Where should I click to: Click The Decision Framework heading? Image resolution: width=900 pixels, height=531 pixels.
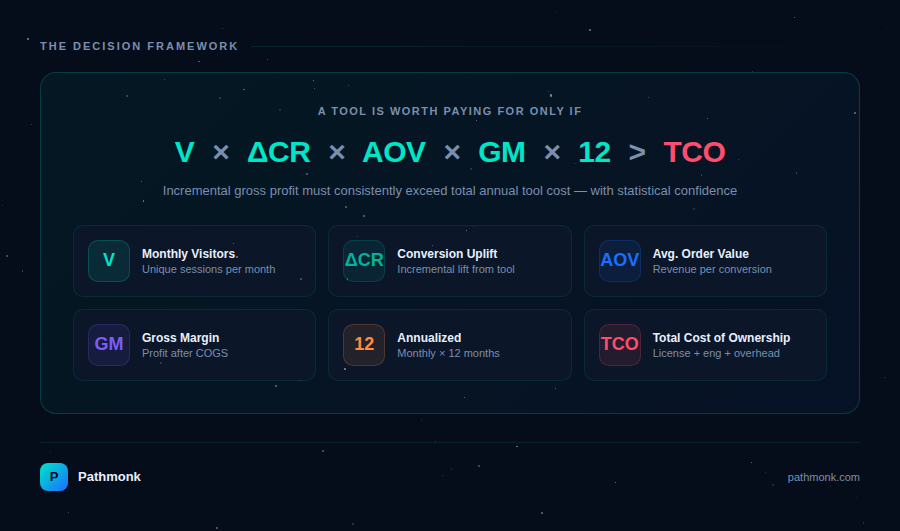139,46
